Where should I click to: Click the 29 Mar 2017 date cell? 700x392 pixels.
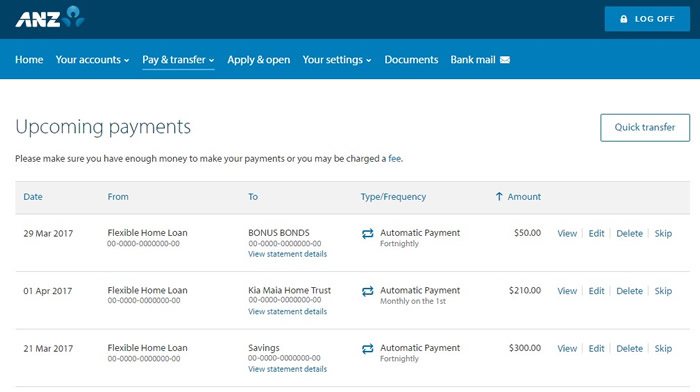(x=48, y=234)
